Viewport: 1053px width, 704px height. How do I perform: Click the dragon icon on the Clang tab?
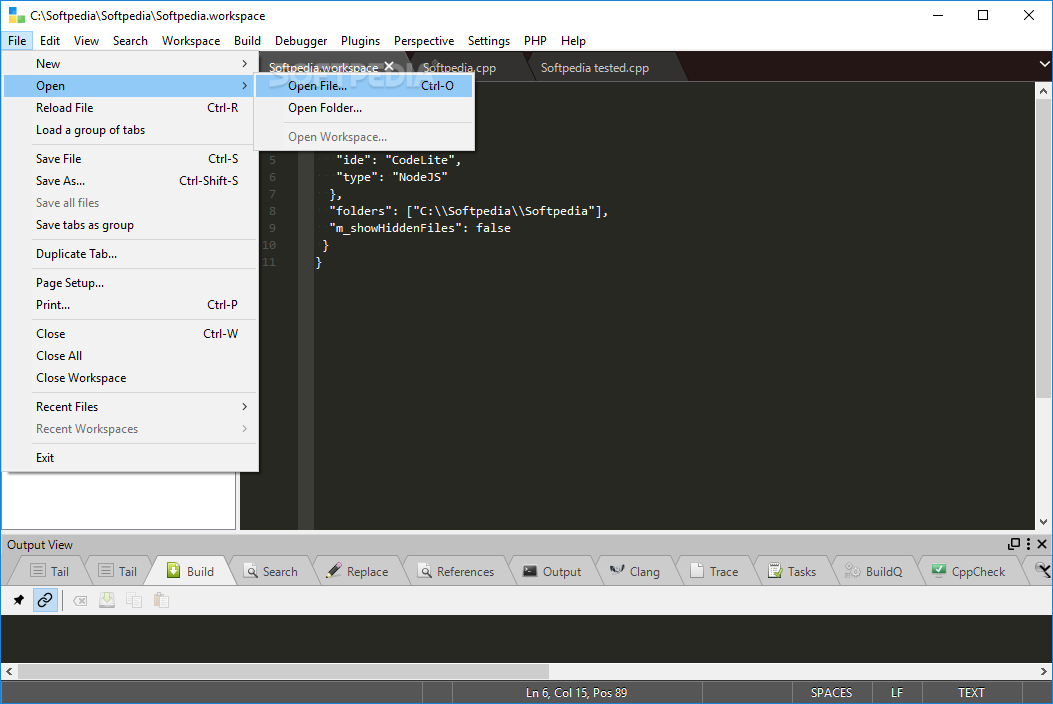[617, 570]
